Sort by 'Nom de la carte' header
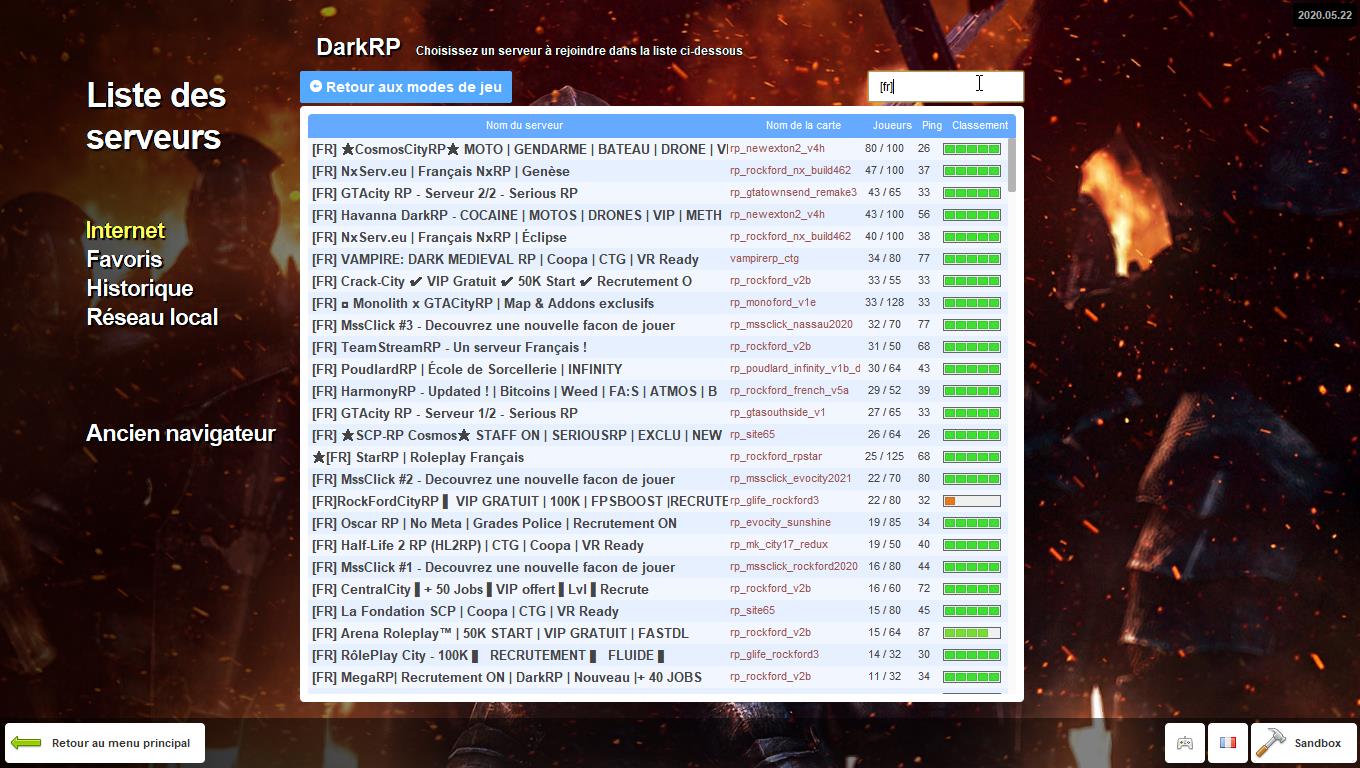This screenshot has width=1360, height=768. pyautogui.click(x=803, y=126)
